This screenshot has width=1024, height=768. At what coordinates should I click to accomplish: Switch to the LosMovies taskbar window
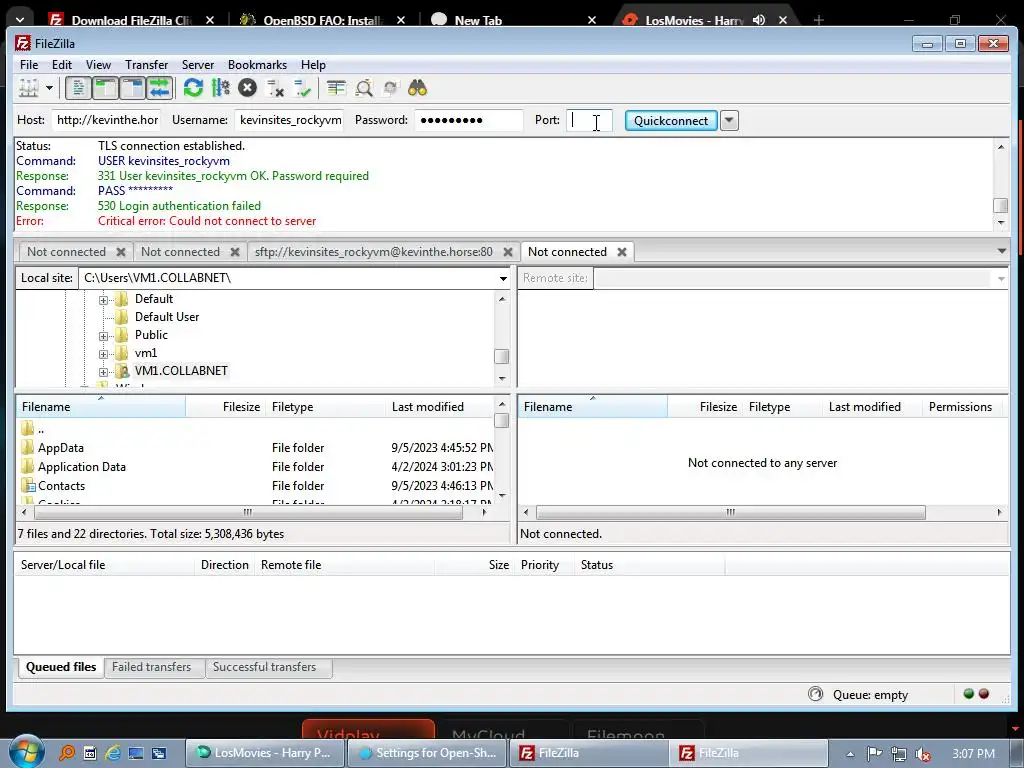point(264,753)
